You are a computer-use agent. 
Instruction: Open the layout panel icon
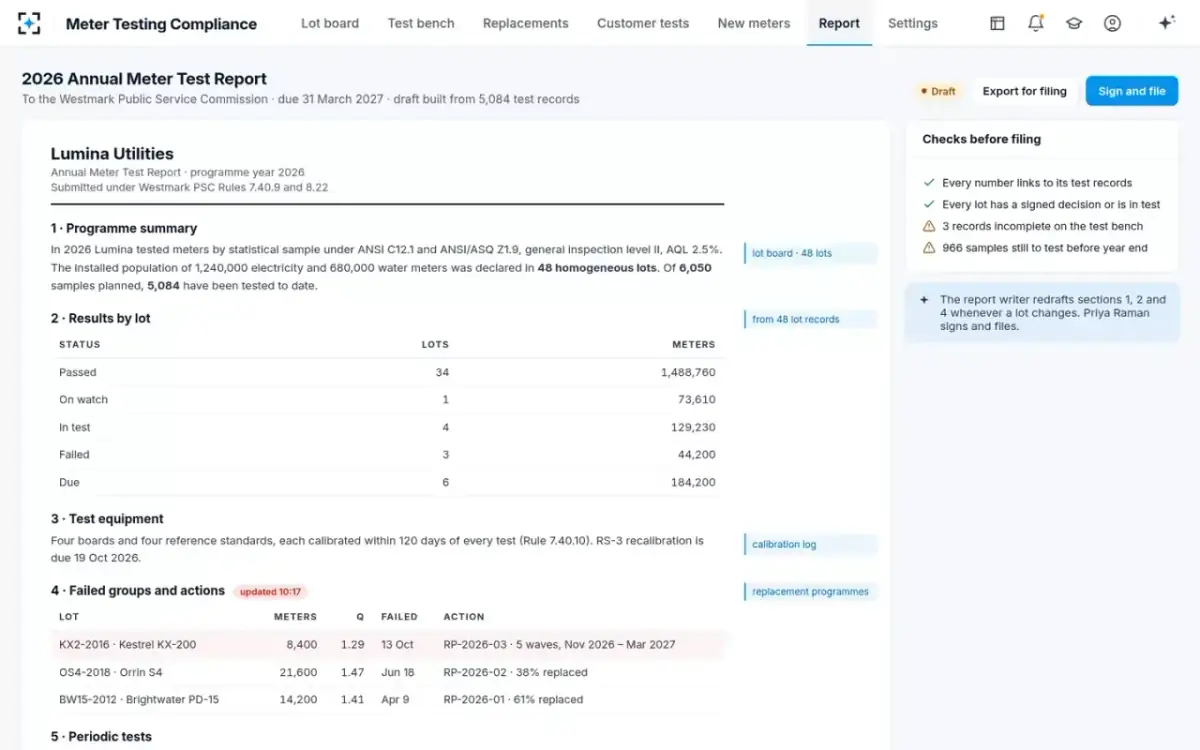coord(997,23)
